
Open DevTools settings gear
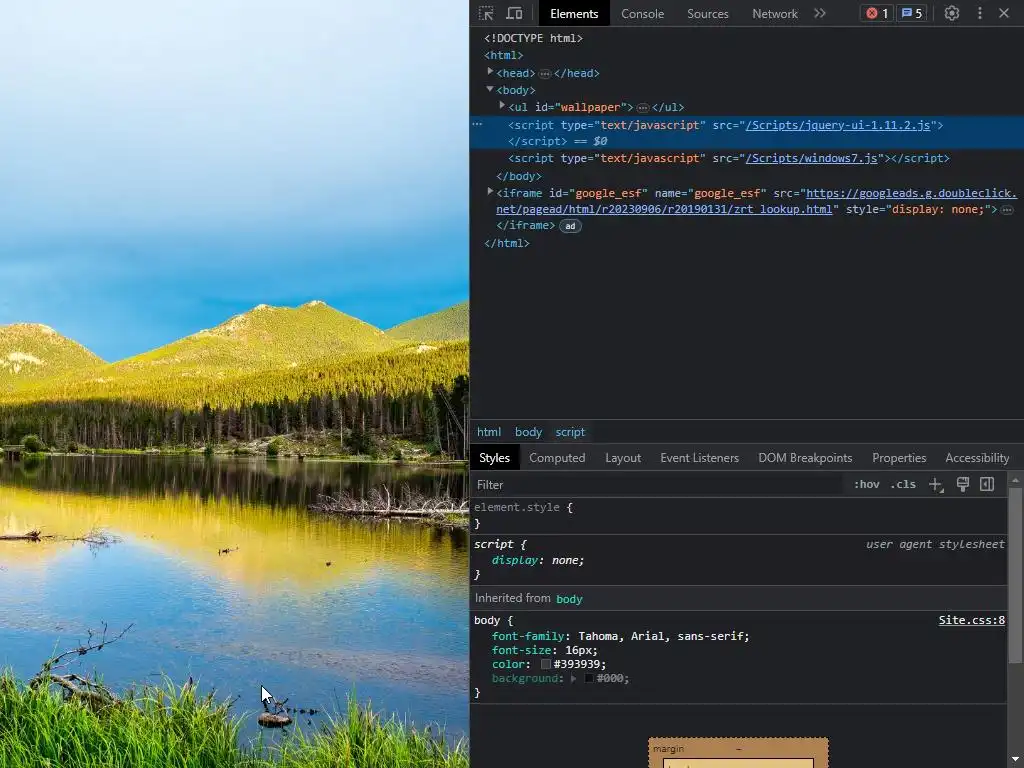click(952, 13)
